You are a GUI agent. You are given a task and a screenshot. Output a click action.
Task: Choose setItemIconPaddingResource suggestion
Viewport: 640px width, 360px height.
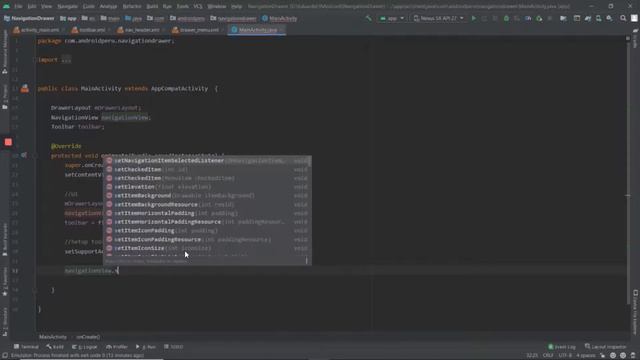(x=207, y=240)
